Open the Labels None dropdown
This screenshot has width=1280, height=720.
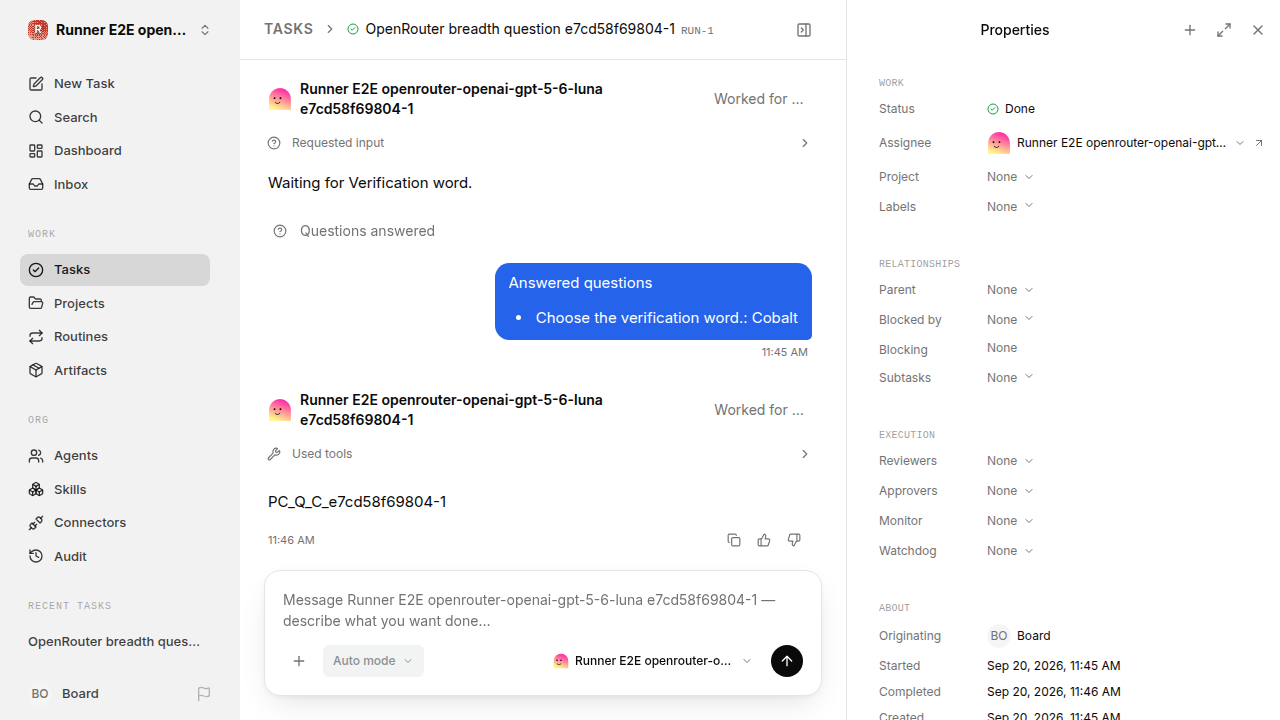coord(1010,207)
